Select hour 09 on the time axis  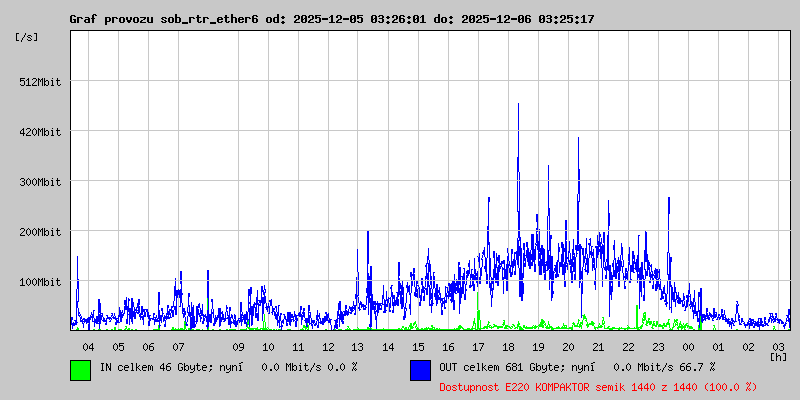[x=238, y=346]
